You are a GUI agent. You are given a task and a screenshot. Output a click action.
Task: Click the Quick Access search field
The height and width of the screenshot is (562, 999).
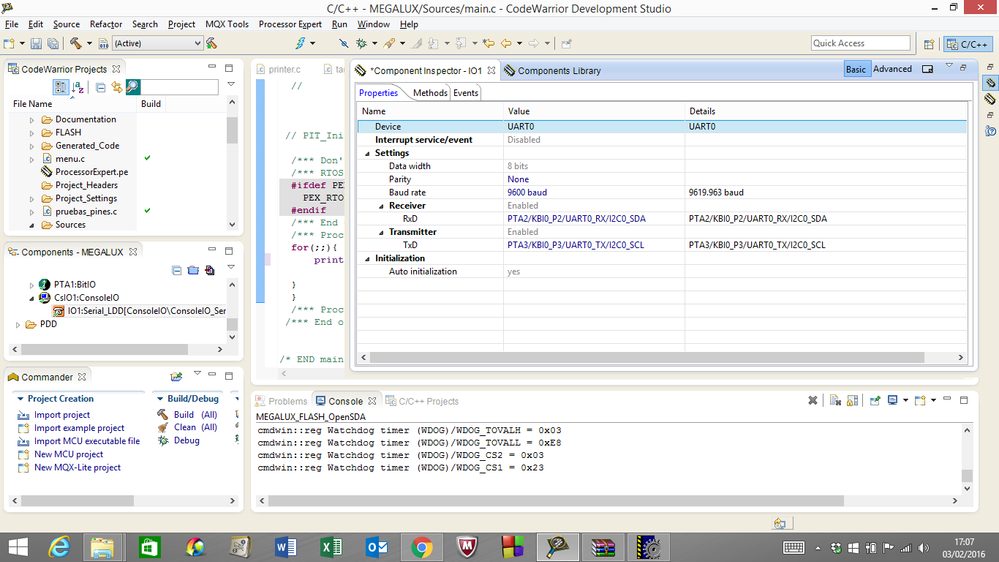click(x=860, y=43)
